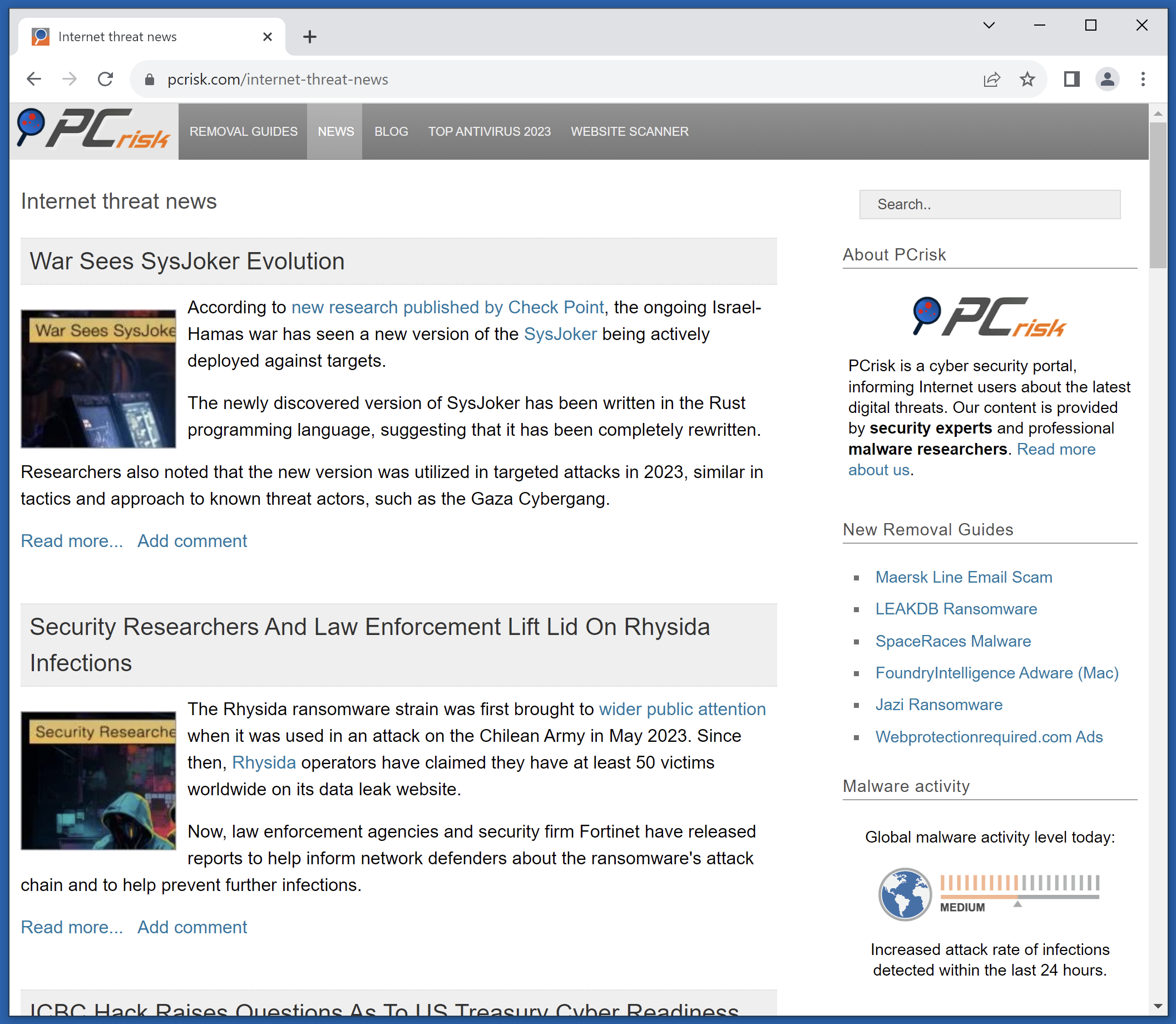Image resolution: width=1176 pixels, height=1024 pixels.
Task: Open the Website Scanner page
Action: coord(629,131)
